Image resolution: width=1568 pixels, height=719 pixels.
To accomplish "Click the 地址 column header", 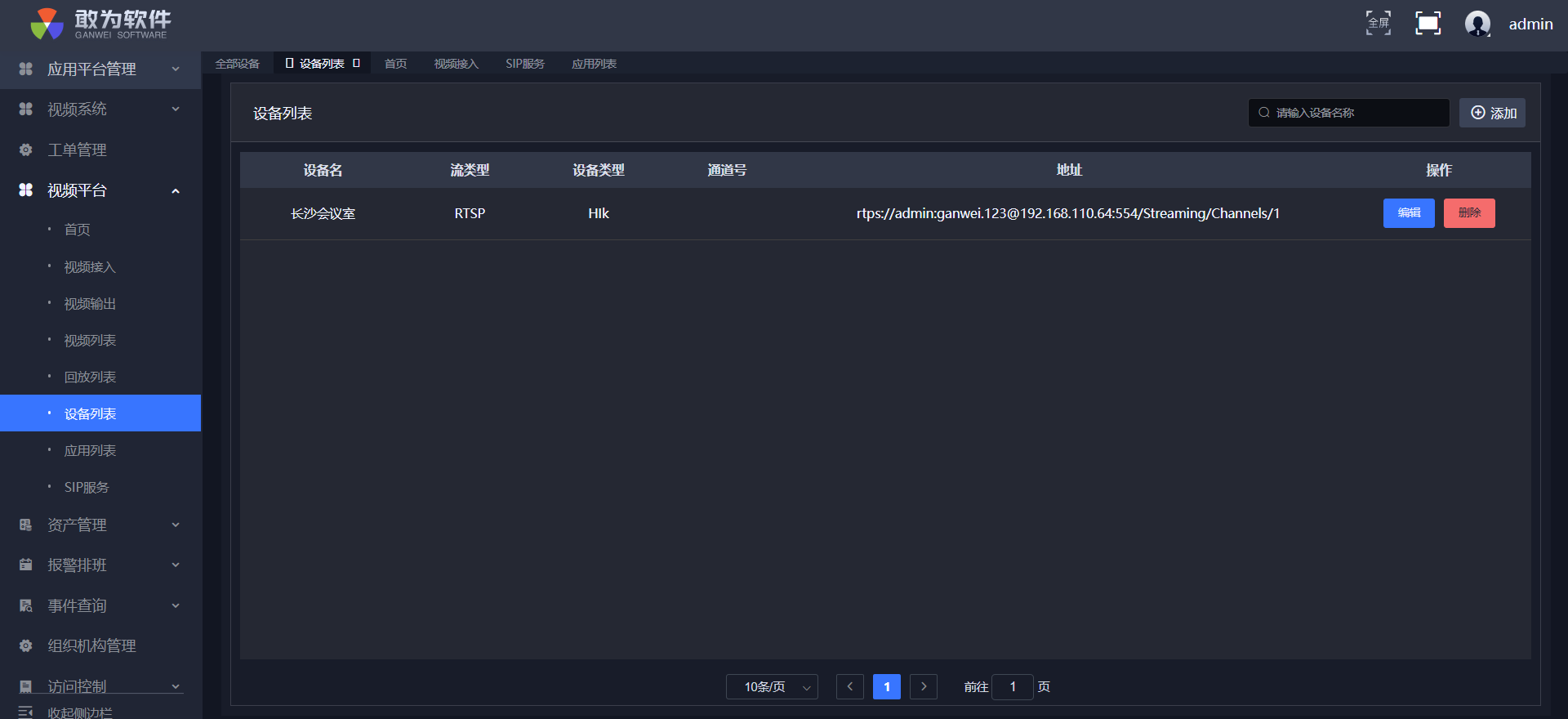I will coord(1069,170).
